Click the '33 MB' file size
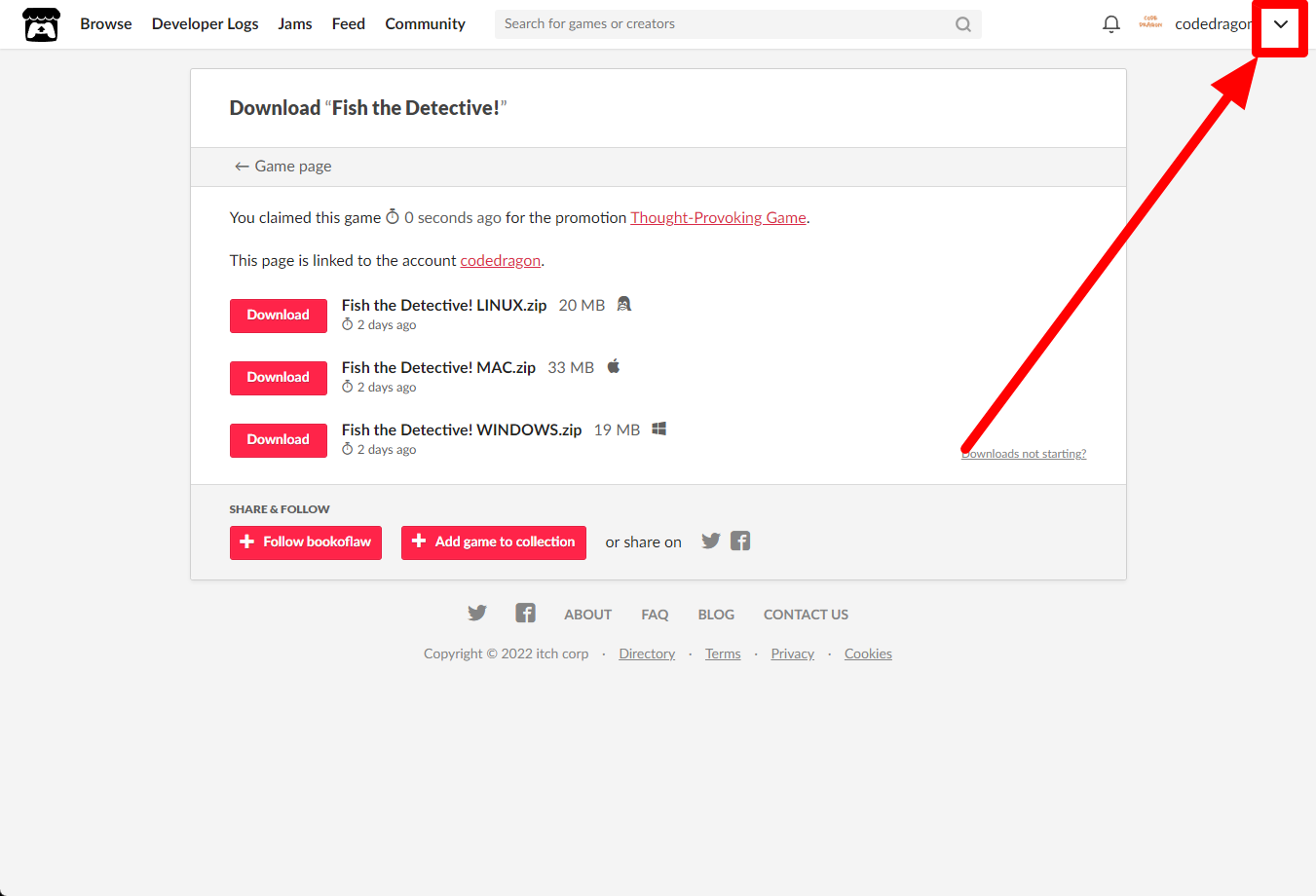 (571, 367)
